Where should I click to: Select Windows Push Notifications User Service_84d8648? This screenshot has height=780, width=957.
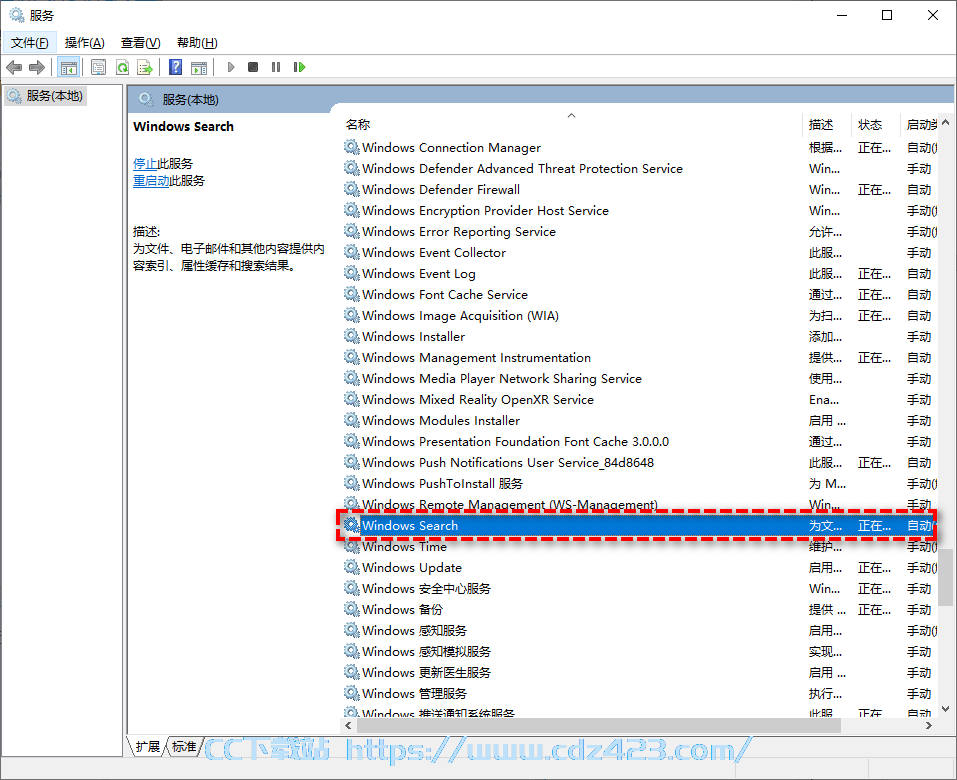(639, 463)
